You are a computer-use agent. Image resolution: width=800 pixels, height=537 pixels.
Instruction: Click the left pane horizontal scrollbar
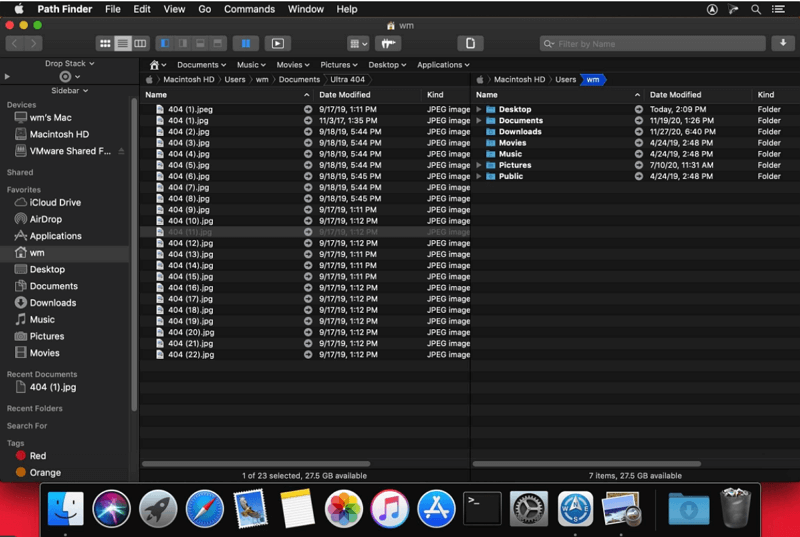[256, 464]
